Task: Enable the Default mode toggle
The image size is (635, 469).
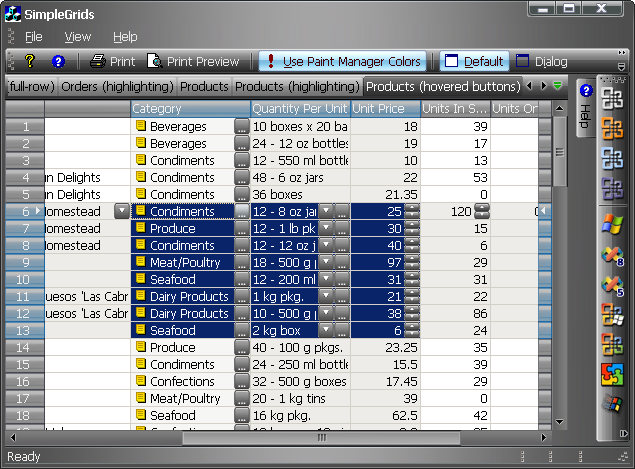Action: tap(474, 61)
